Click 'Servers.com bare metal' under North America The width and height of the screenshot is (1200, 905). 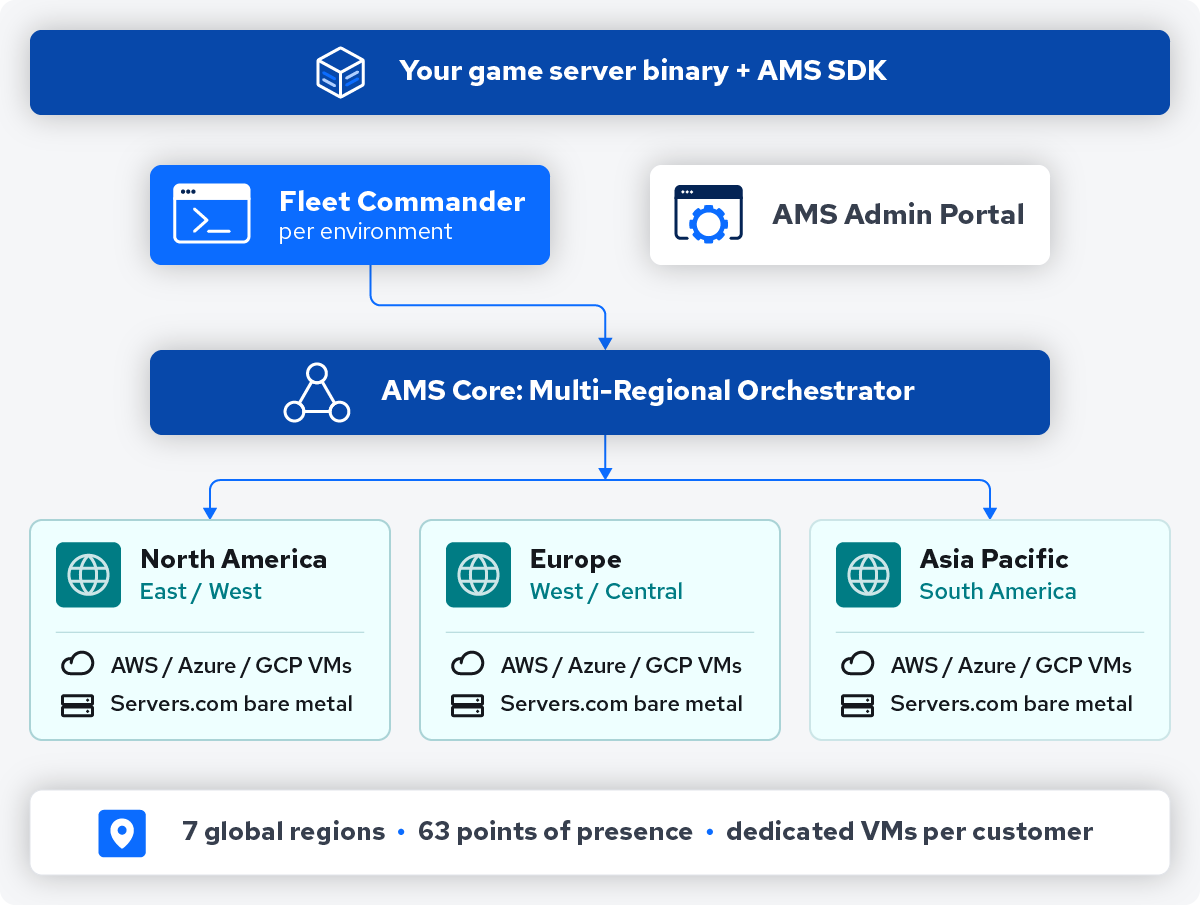(232, 704)
